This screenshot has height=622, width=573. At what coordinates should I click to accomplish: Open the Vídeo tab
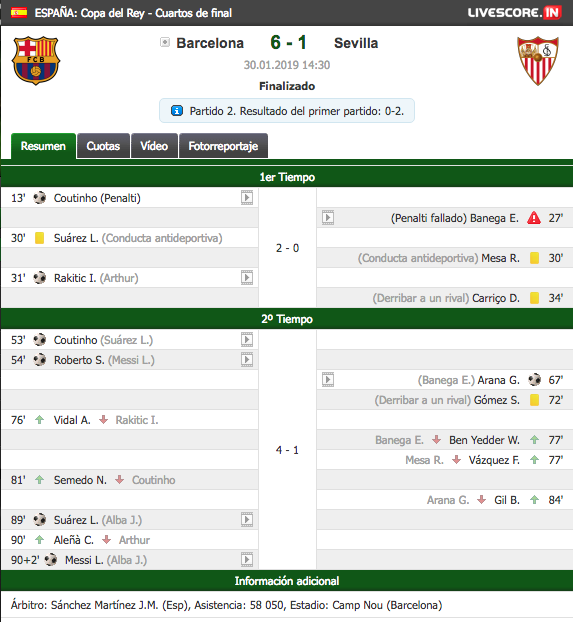[154, 146]
